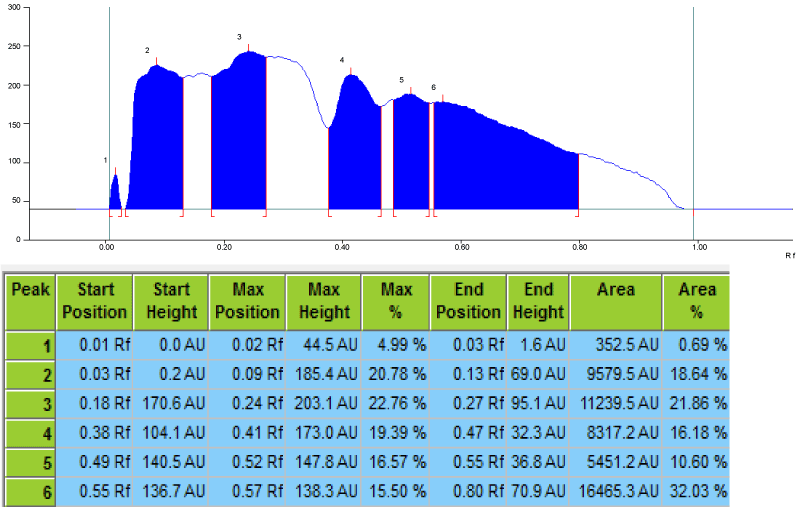The height and width of the screenshot is (507, 800).
Task: Click the 19.39 % max percent cell
Action: pos(395,434)
